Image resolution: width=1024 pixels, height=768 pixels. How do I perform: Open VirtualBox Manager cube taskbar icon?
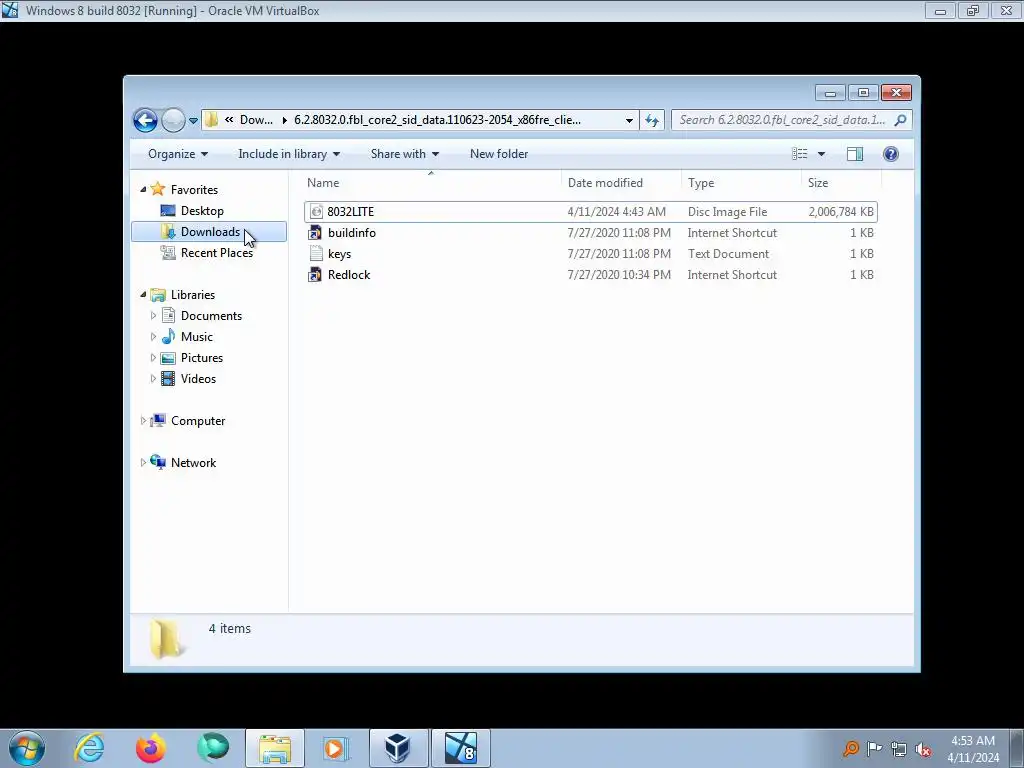tap(398, 748)
